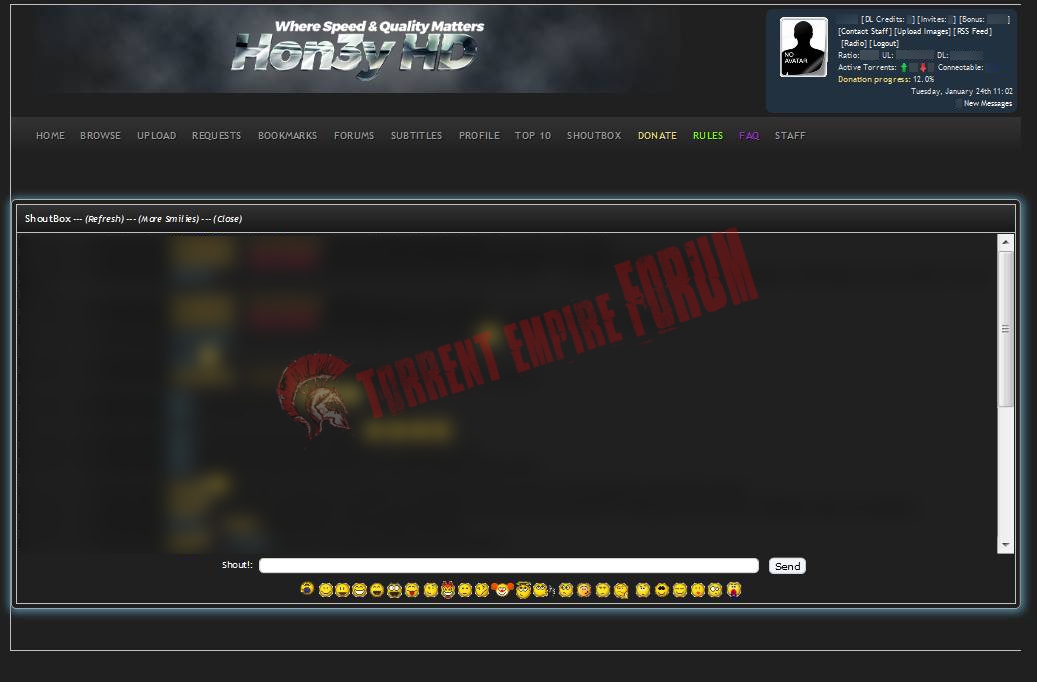Viewport: 1037px width, 682px height.
Task: Insert the tongue-out smiley
Action: click(412, 589)
